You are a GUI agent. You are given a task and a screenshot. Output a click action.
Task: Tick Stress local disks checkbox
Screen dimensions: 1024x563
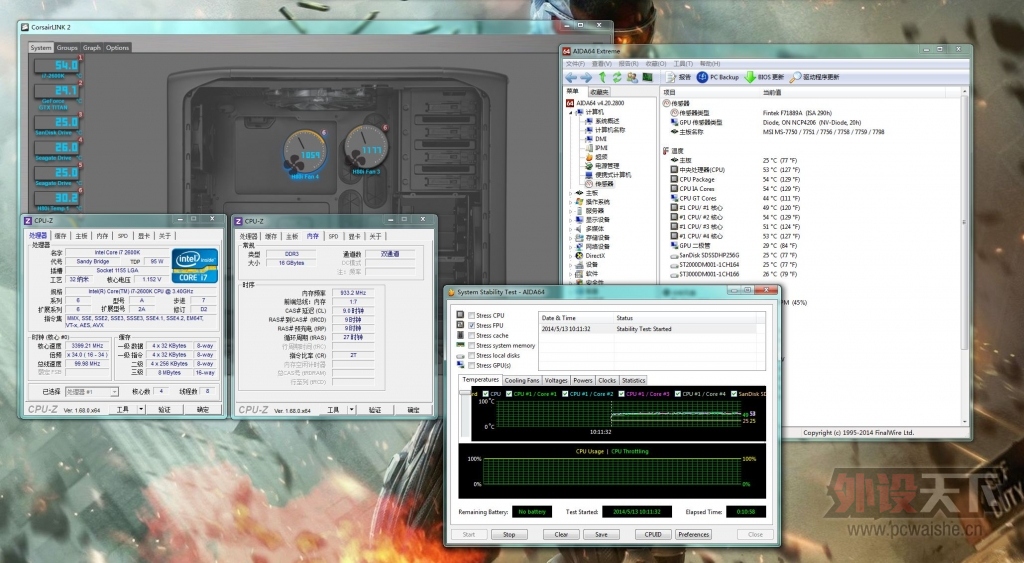[472, 355]
